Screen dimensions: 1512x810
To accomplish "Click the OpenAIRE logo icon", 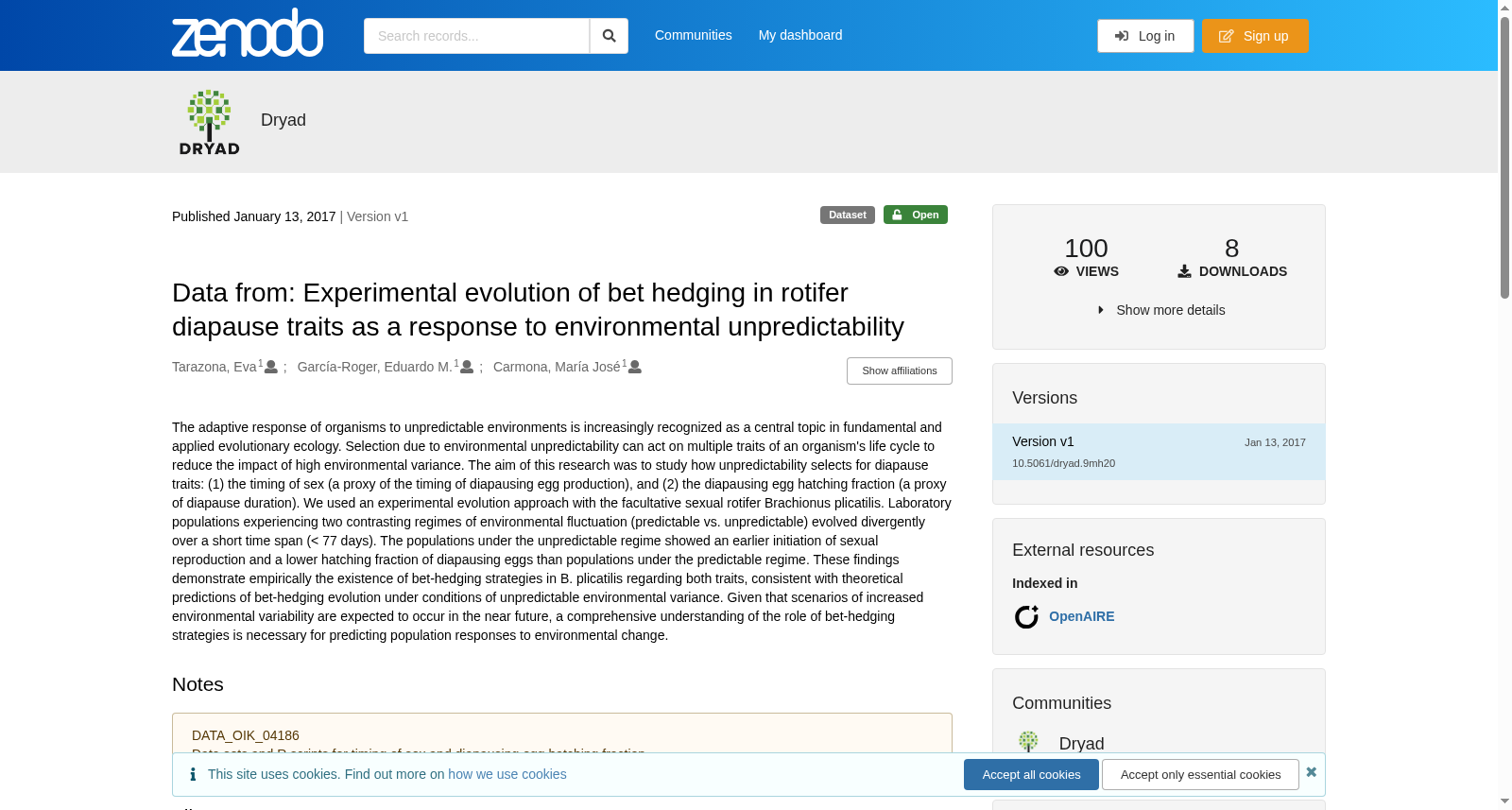I will pyautogui.click(x=1026, y=617).
